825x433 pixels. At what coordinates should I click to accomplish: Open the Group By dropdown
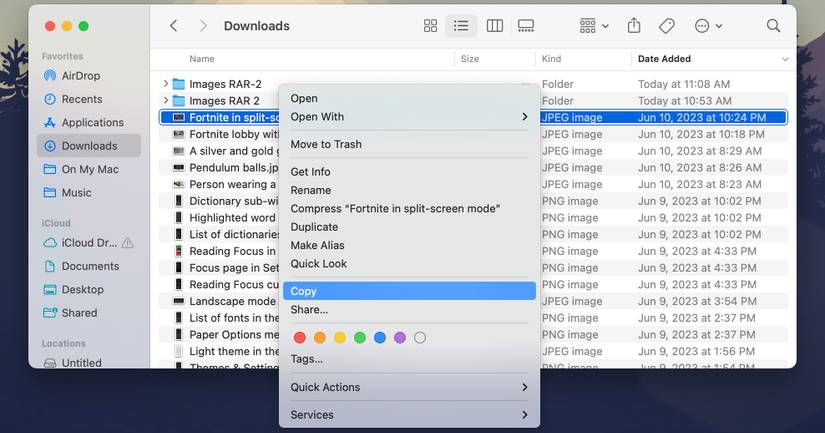pyautogui.click(x=593, y=26)
